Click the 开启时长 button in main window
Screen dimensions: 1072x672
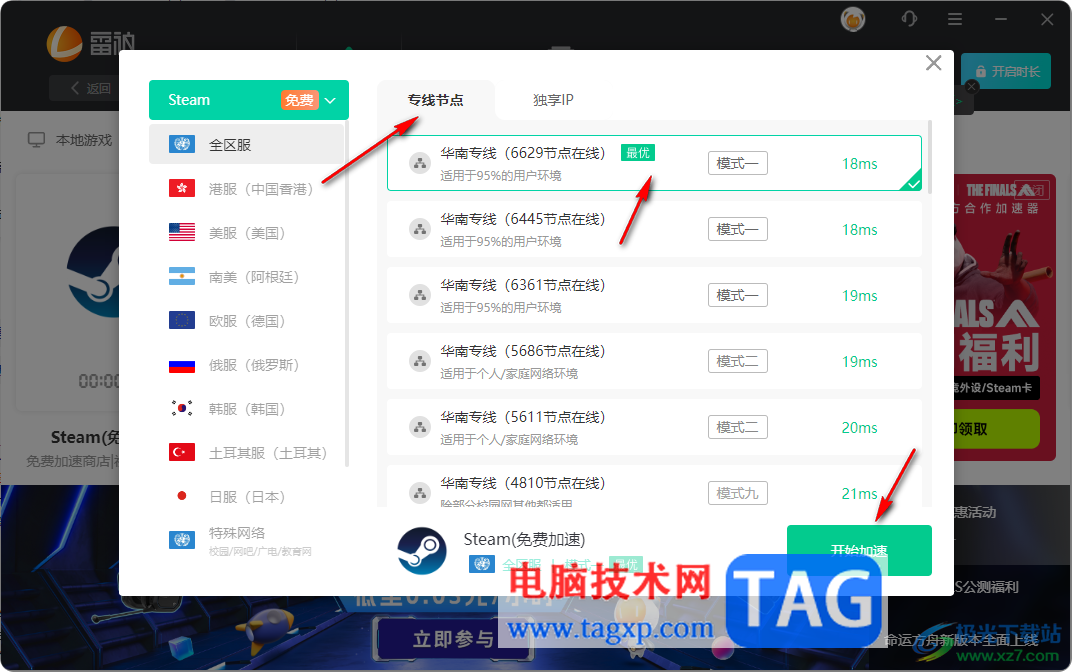(x=1006, y=71)
